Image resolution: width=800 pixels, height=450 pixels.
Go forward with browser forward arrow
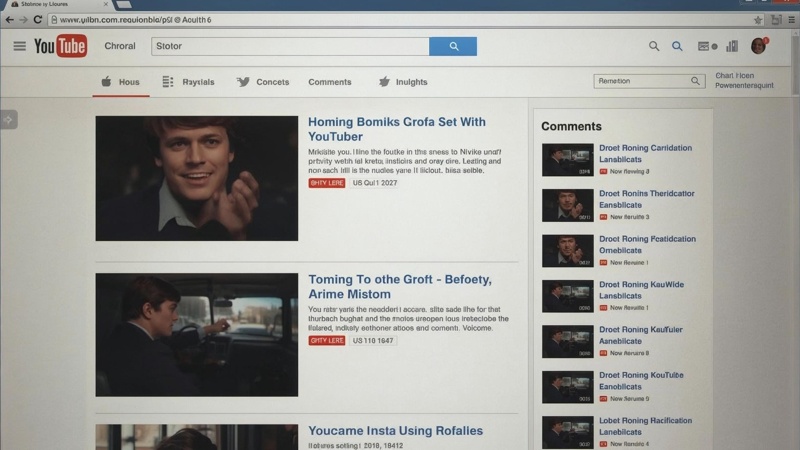click(23, 19)
